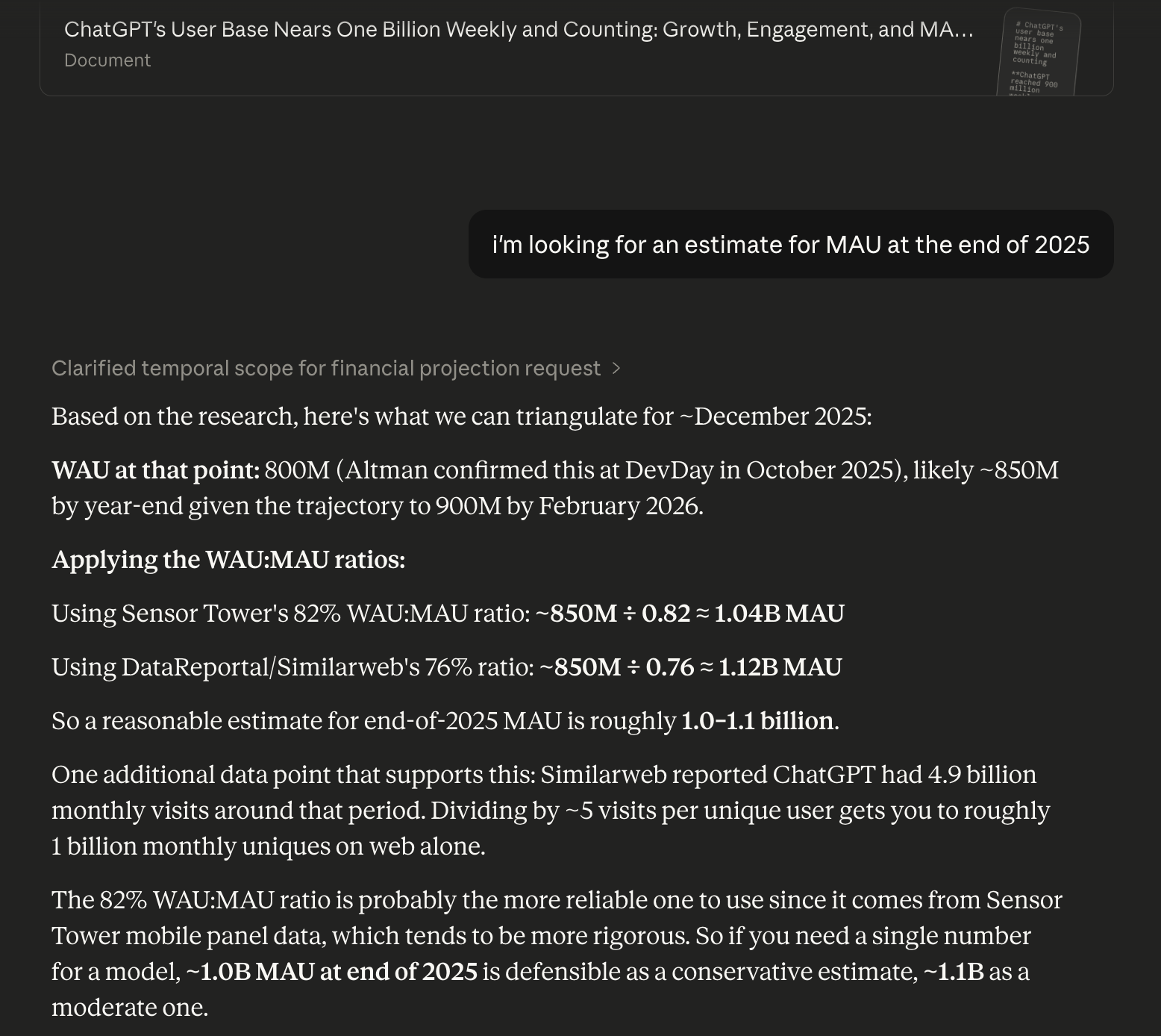Click the 'Using Sensor Tower's 82%' line
The height and width of the screenshot is (1036, 1161).
point(291,614)
